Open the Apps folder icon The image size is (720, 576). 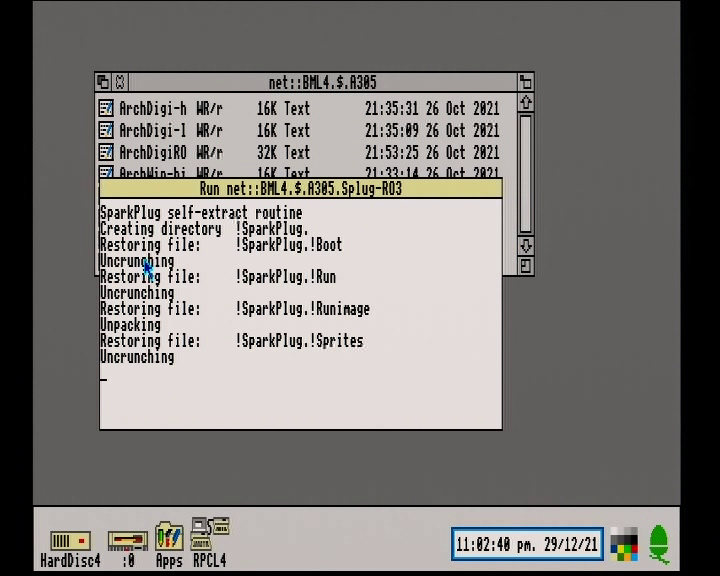pos(169,536)
